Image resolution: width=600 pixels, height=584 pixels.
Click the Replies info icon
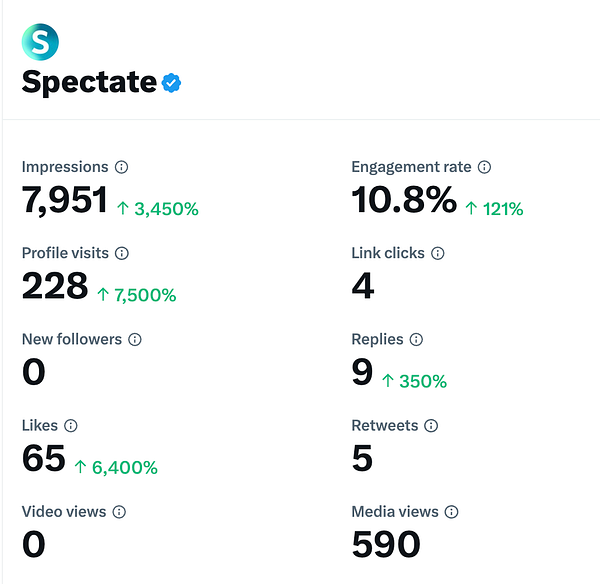click(416, 339)
